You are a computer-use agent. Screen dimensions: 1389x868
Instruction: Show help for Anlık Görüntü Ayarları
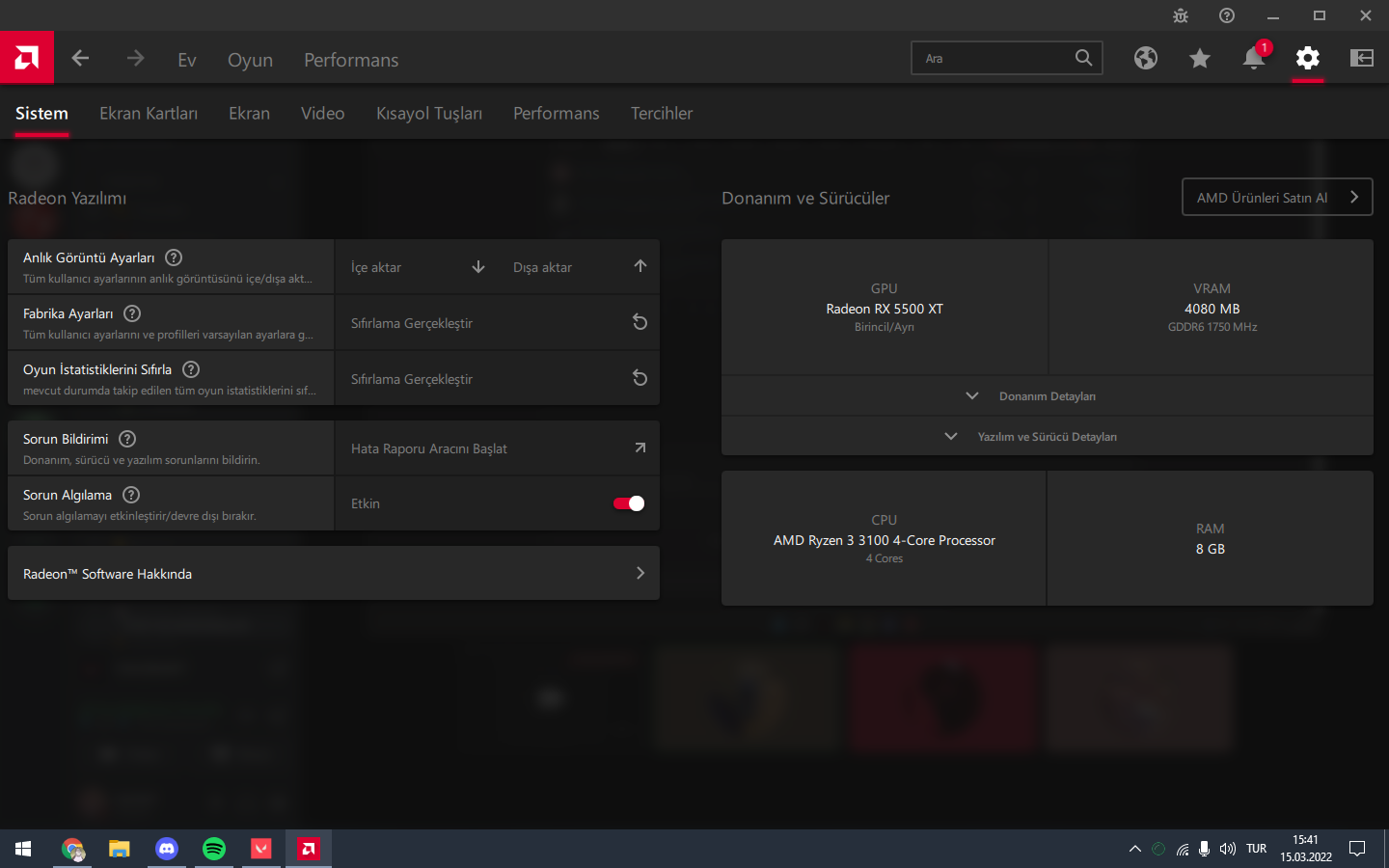[x=174, y=258]
